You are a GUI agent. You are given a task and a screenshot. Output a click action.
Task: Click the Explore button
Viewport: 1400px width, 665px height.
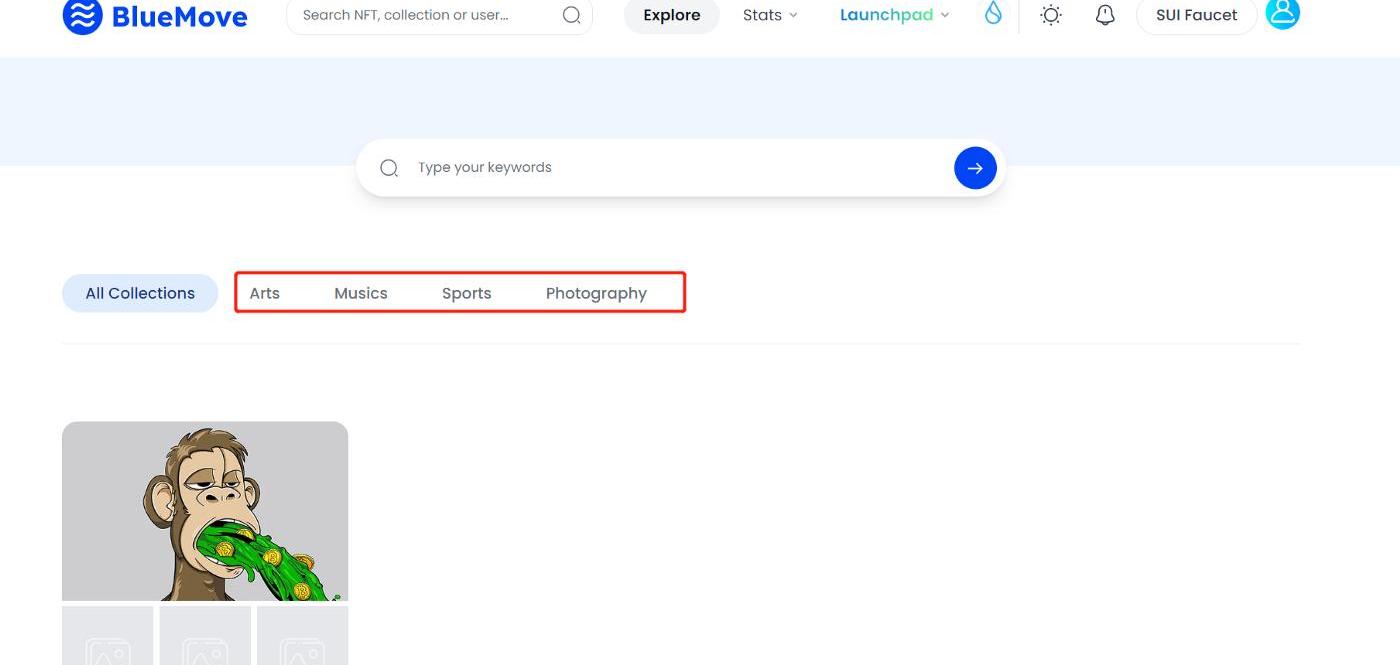coord(671,15)
